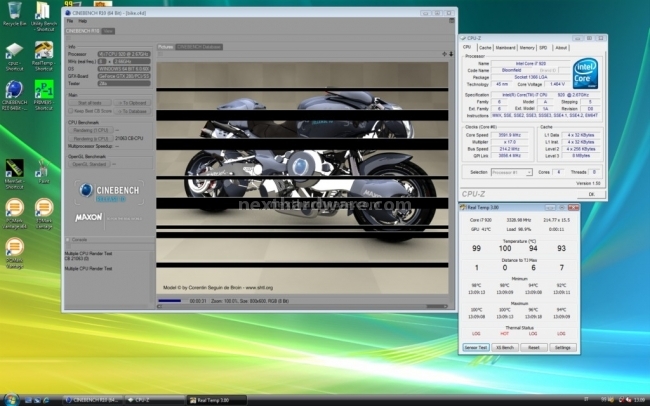The height and width of the screenshot is (406, 650).
Task: Open the MemSet desktop shortcut
Action: [14, 174]
